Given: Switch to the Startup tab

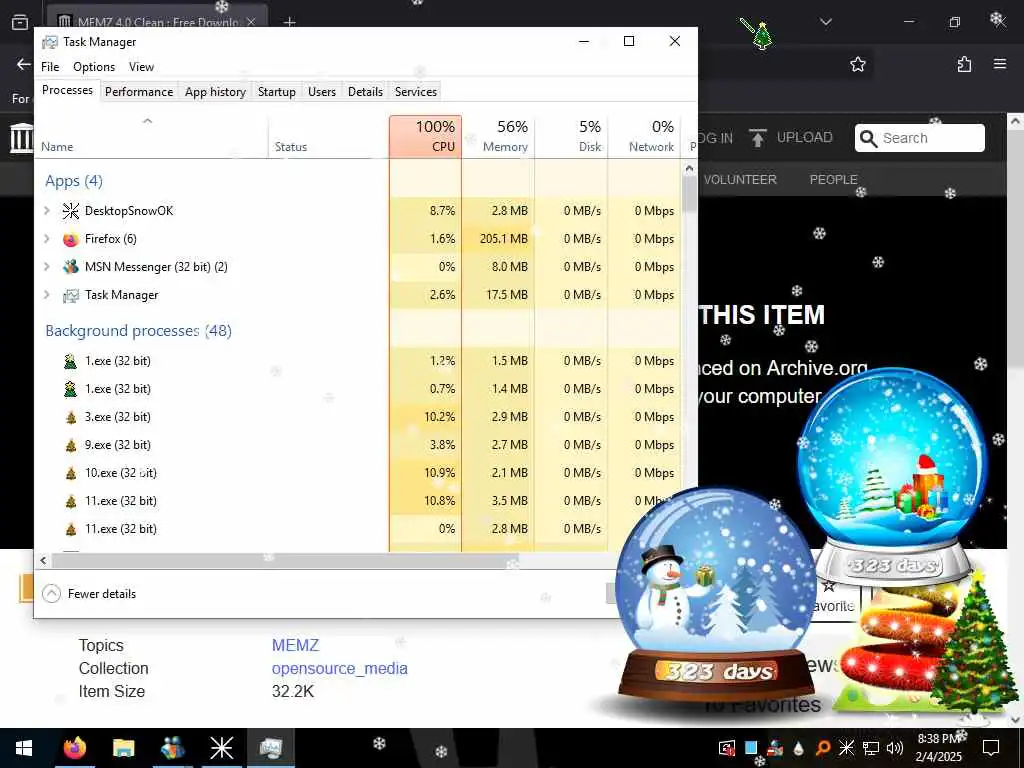Looking at the screenshot, I should click(x=276, y=91).
